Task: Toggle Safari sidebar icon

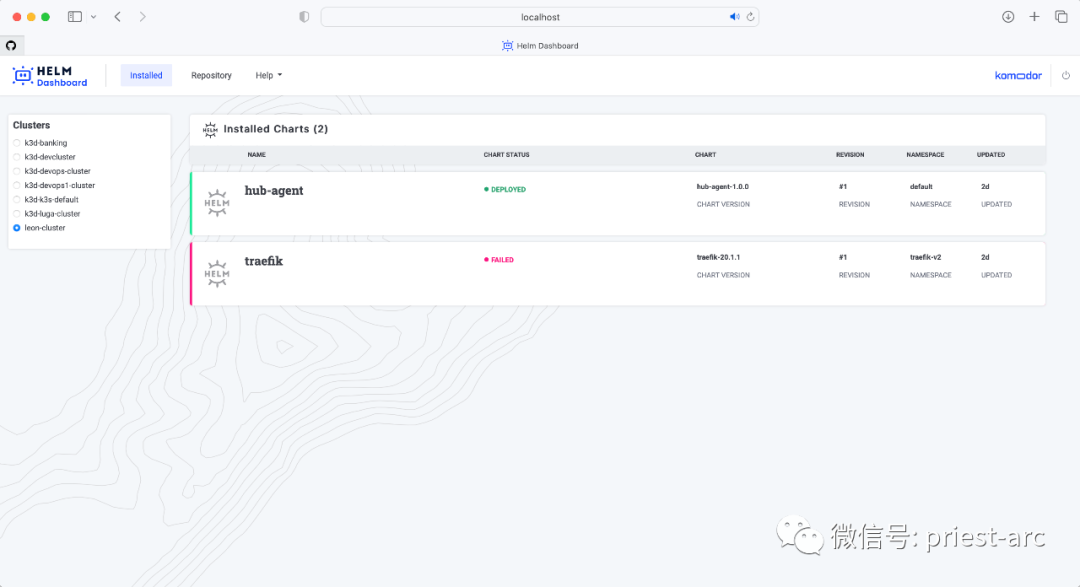Action: tap(74, 17)
